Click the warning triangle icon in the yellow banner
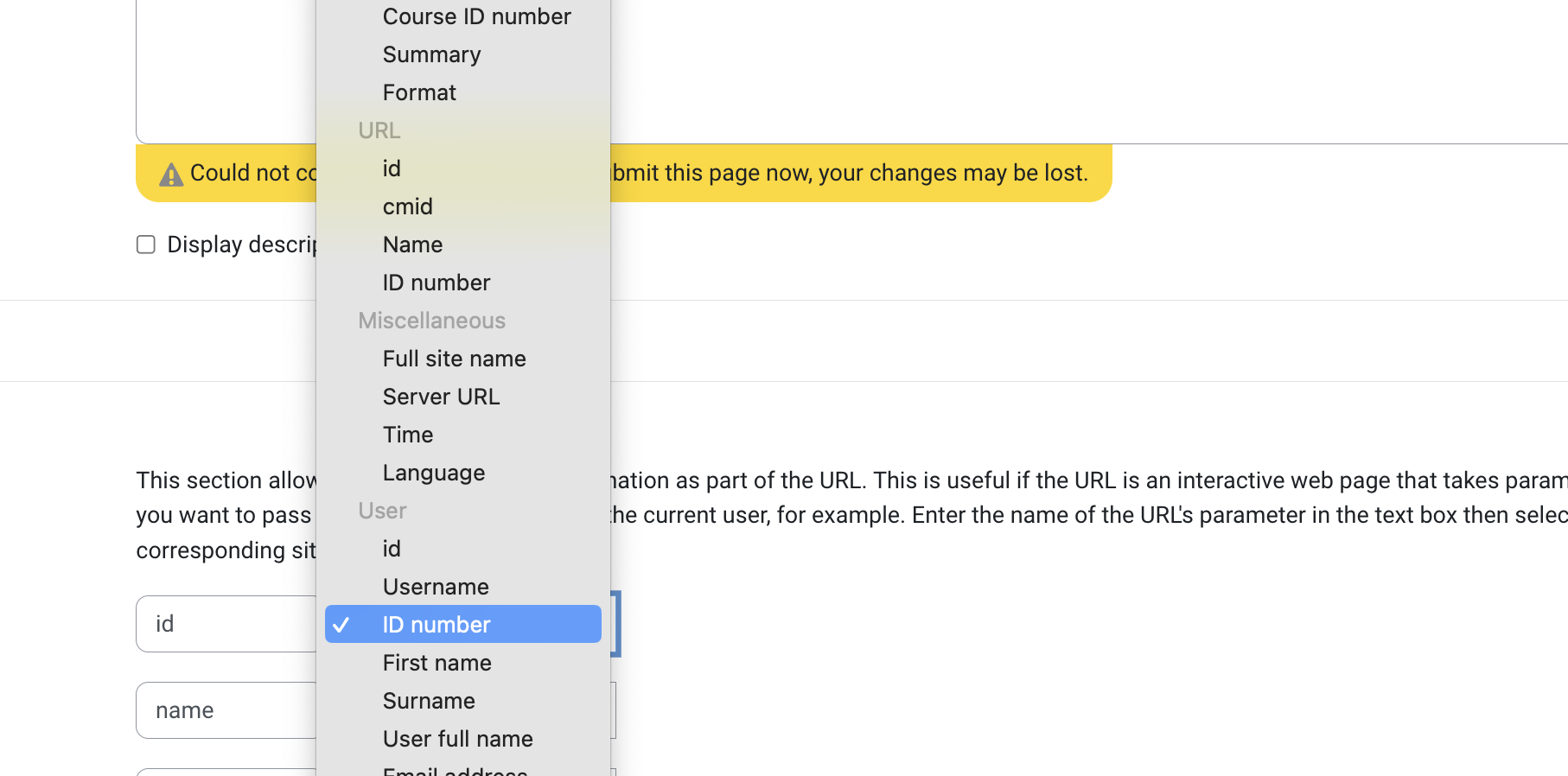Image resolution: width=1568 pixels, height=776 pixels. click(x=171, y=175)
